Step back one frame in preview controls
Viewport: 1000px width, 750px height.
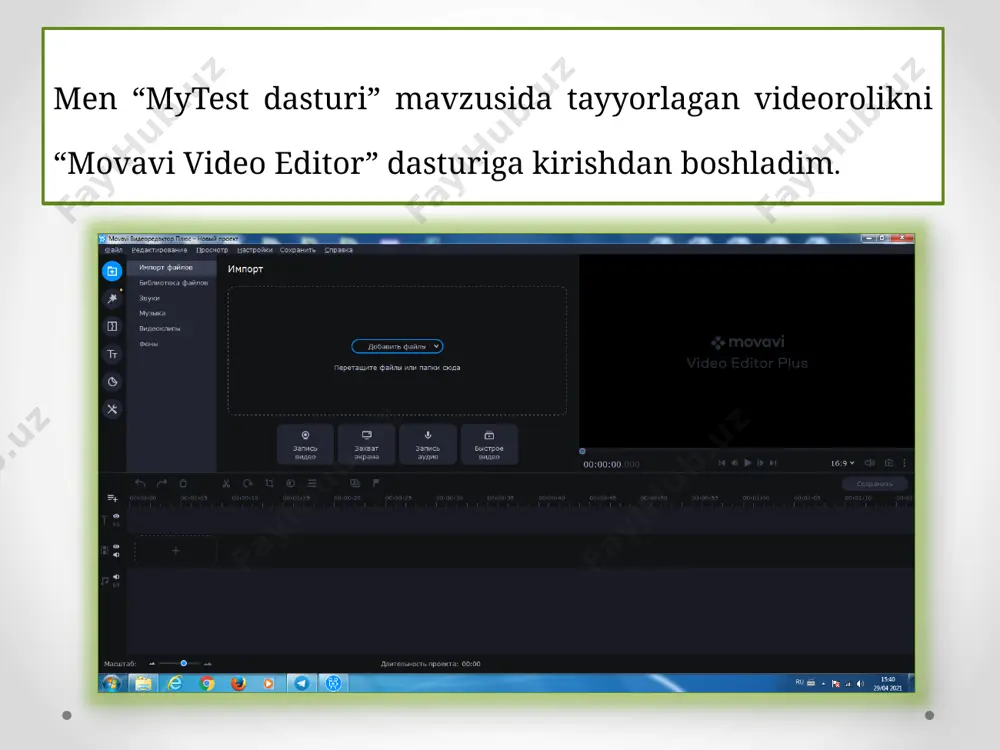point(734,463)
